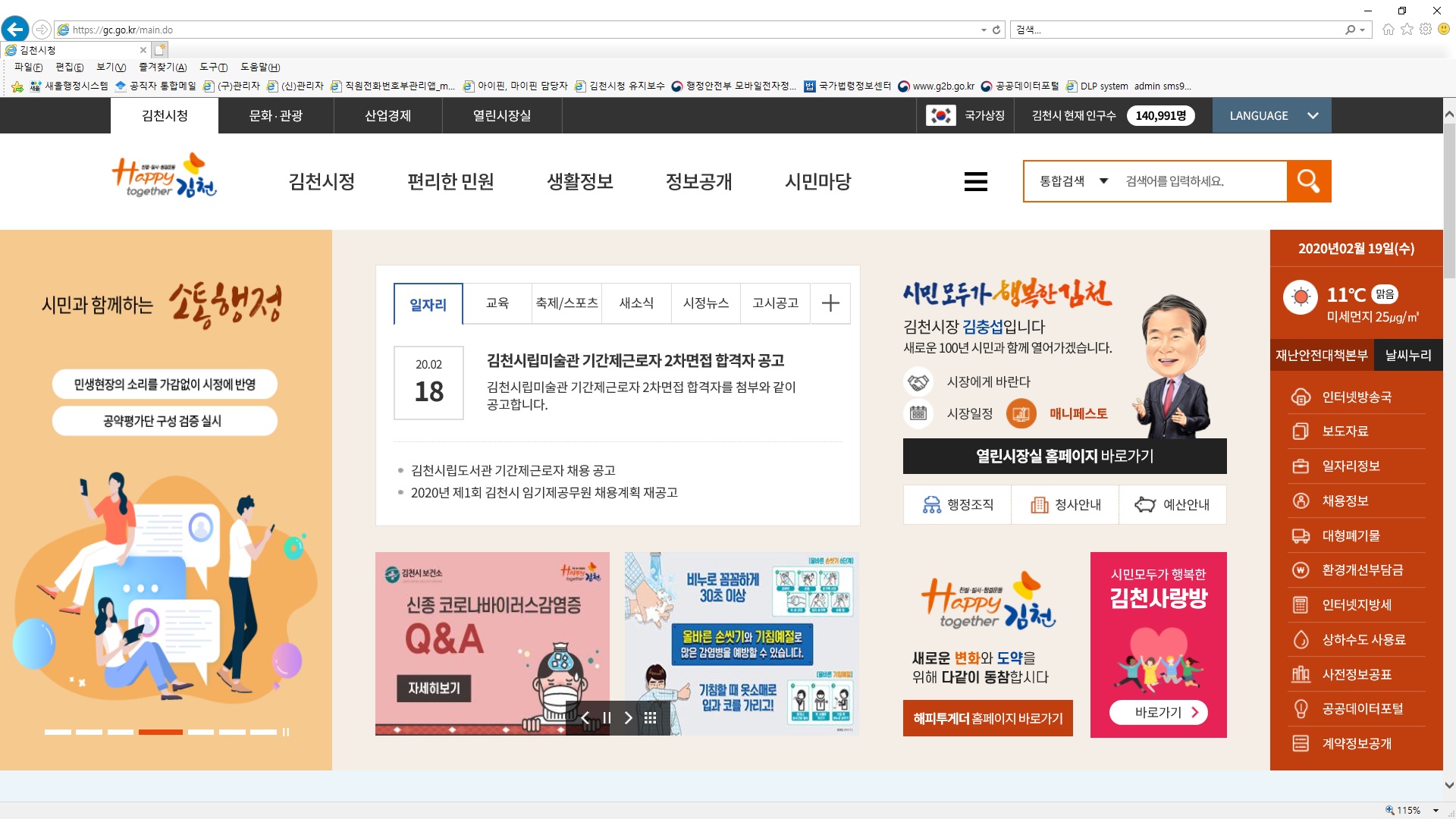Screen dimensions: 1456x819
Task: Open 대형폐기물 truck icon link
Action: coord(1301,536)
